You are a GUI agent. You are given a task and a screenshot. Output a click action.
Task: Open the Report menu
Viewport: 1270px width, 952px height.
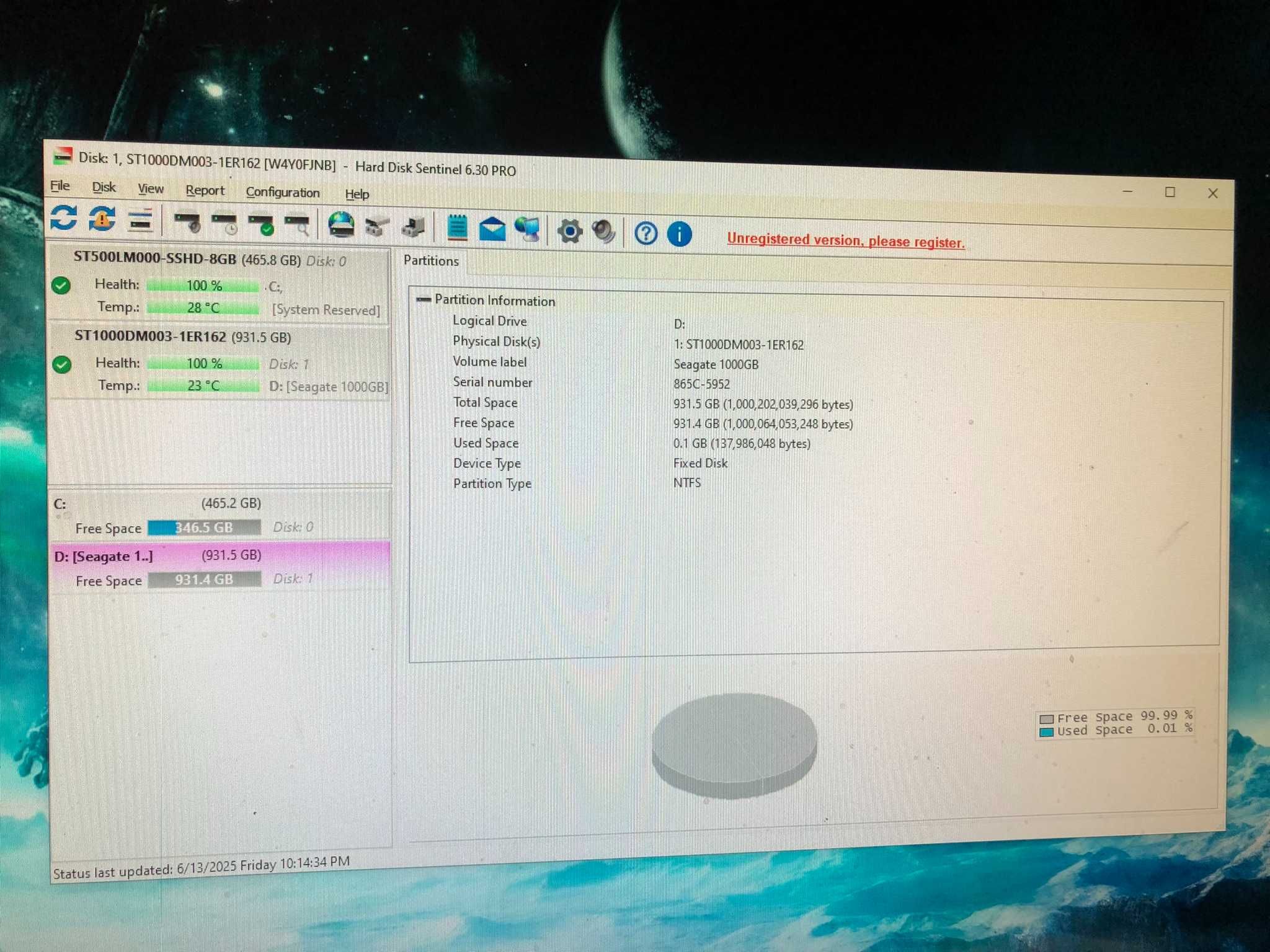[x=205, y=190]
